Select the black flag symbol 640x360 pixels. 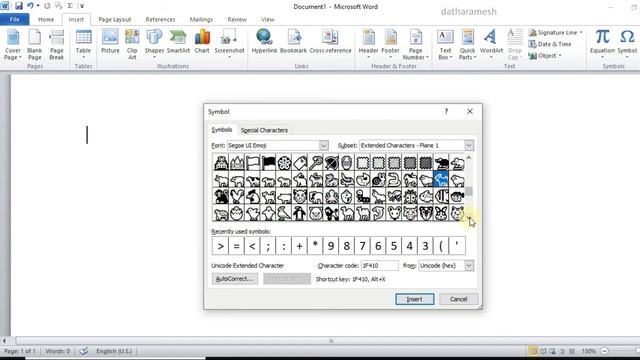tap(269, 163)
